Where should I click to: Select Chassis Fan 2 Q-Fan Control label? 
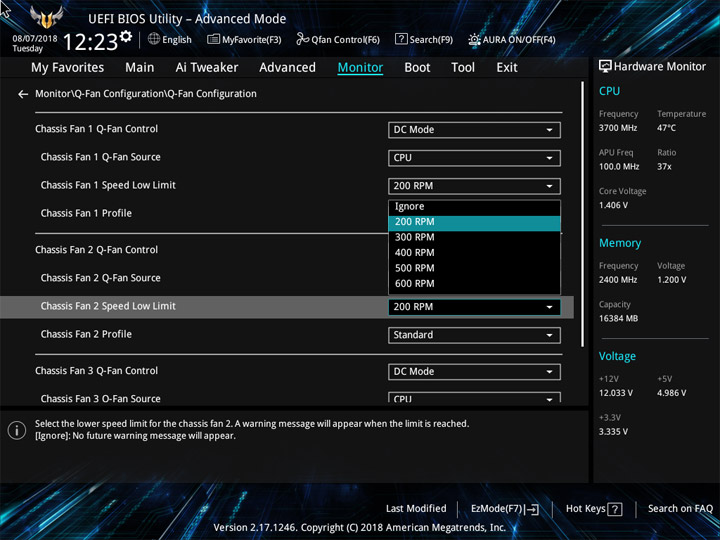tap(96, 250)
